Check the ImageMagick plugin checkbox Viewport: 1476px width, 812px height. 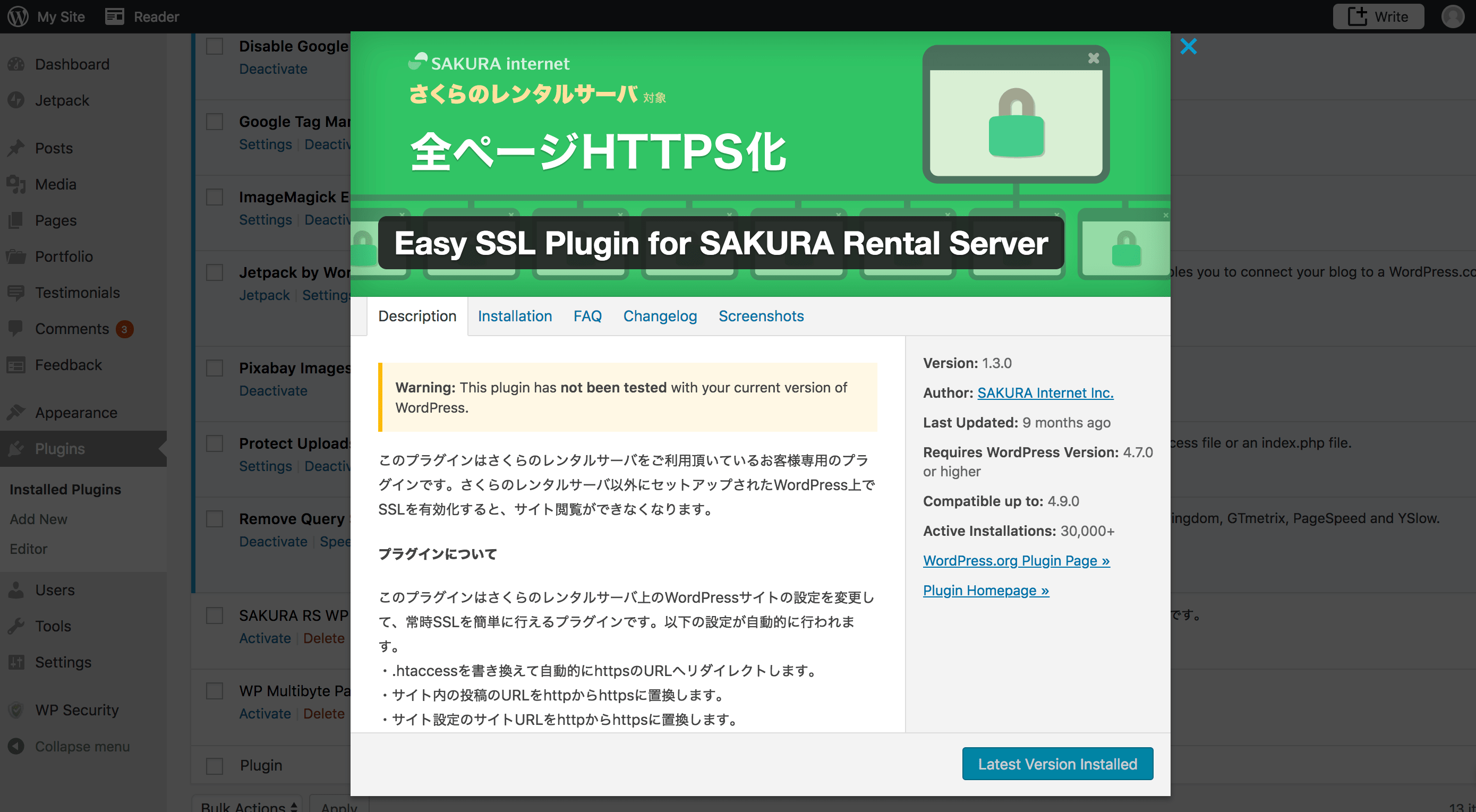[215, 197]
